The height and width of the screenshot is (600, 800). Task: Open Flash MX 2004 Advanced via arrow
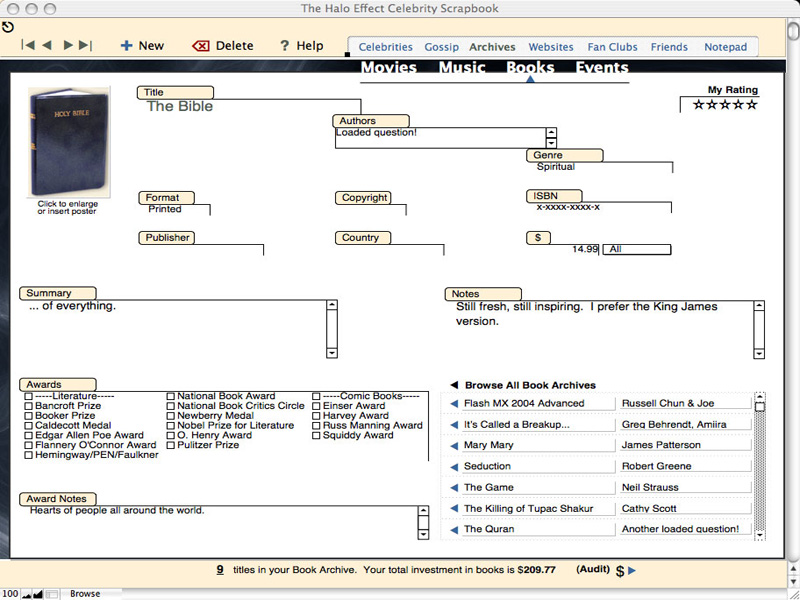coord(454,404)
